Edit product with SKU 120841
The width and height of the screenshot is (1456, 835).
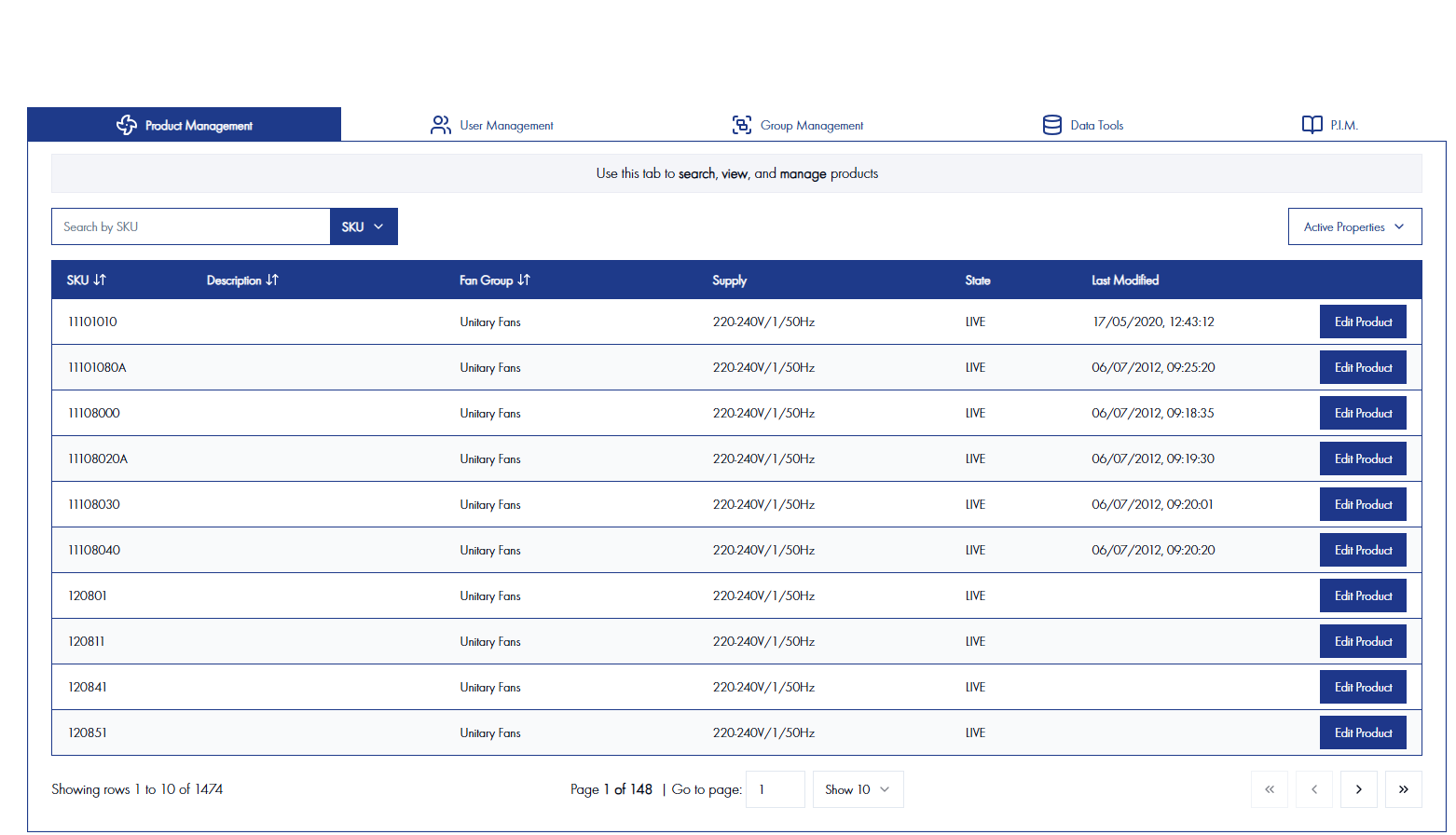(1363, 687)
